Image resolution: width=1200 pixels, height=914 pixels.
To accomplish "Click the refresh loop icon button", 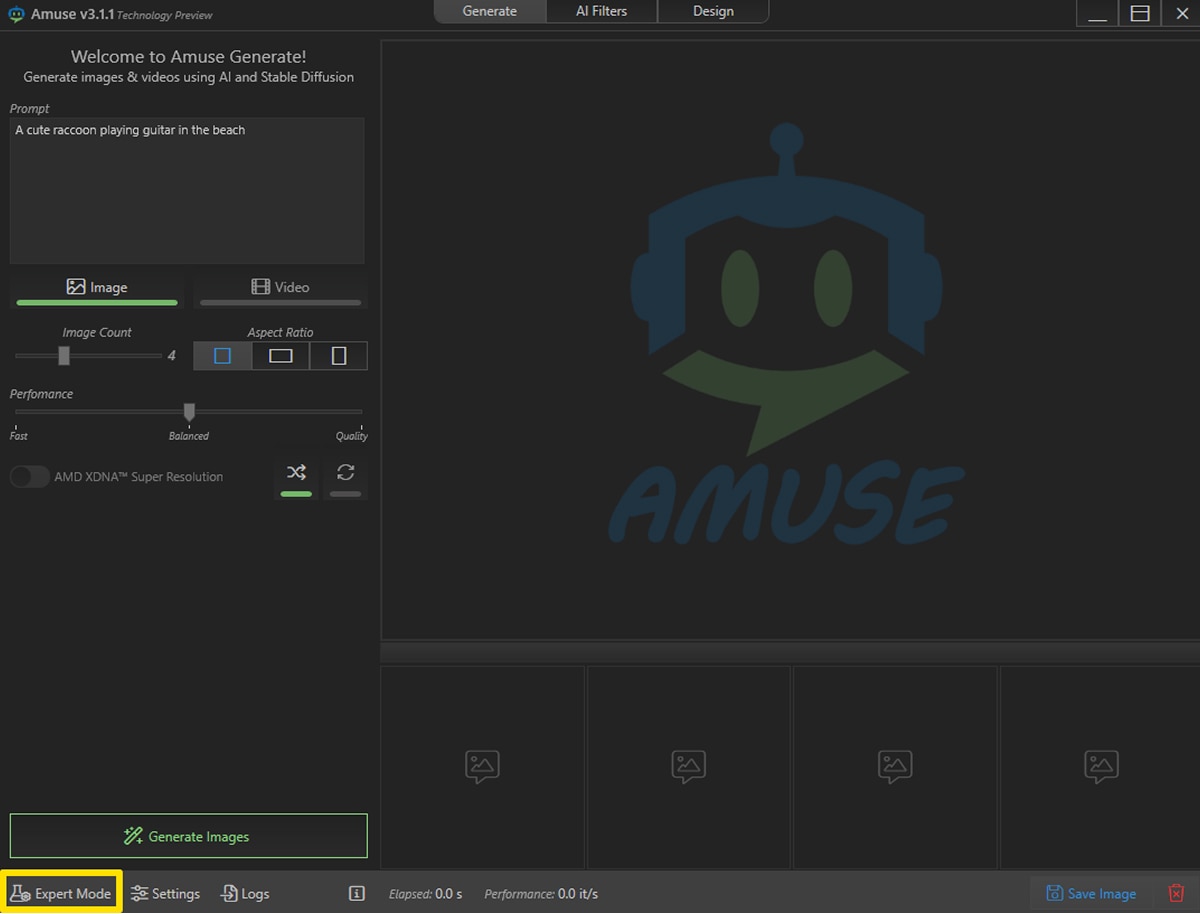I will point(346,474).
